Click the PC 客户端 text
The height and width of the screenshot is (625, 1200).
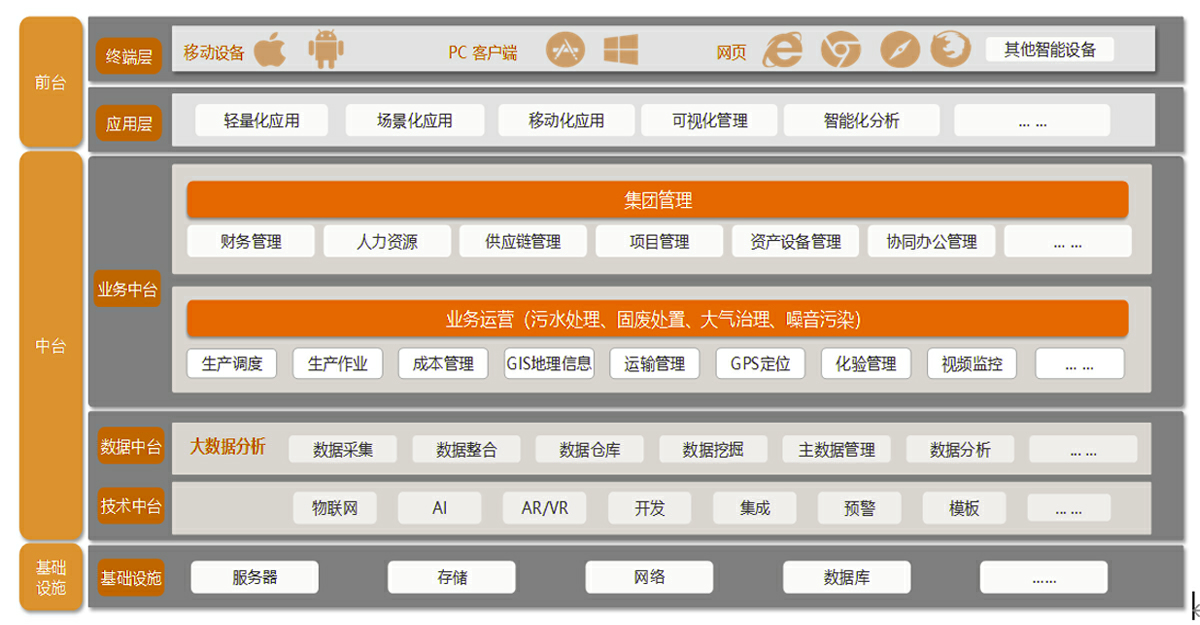483,52
